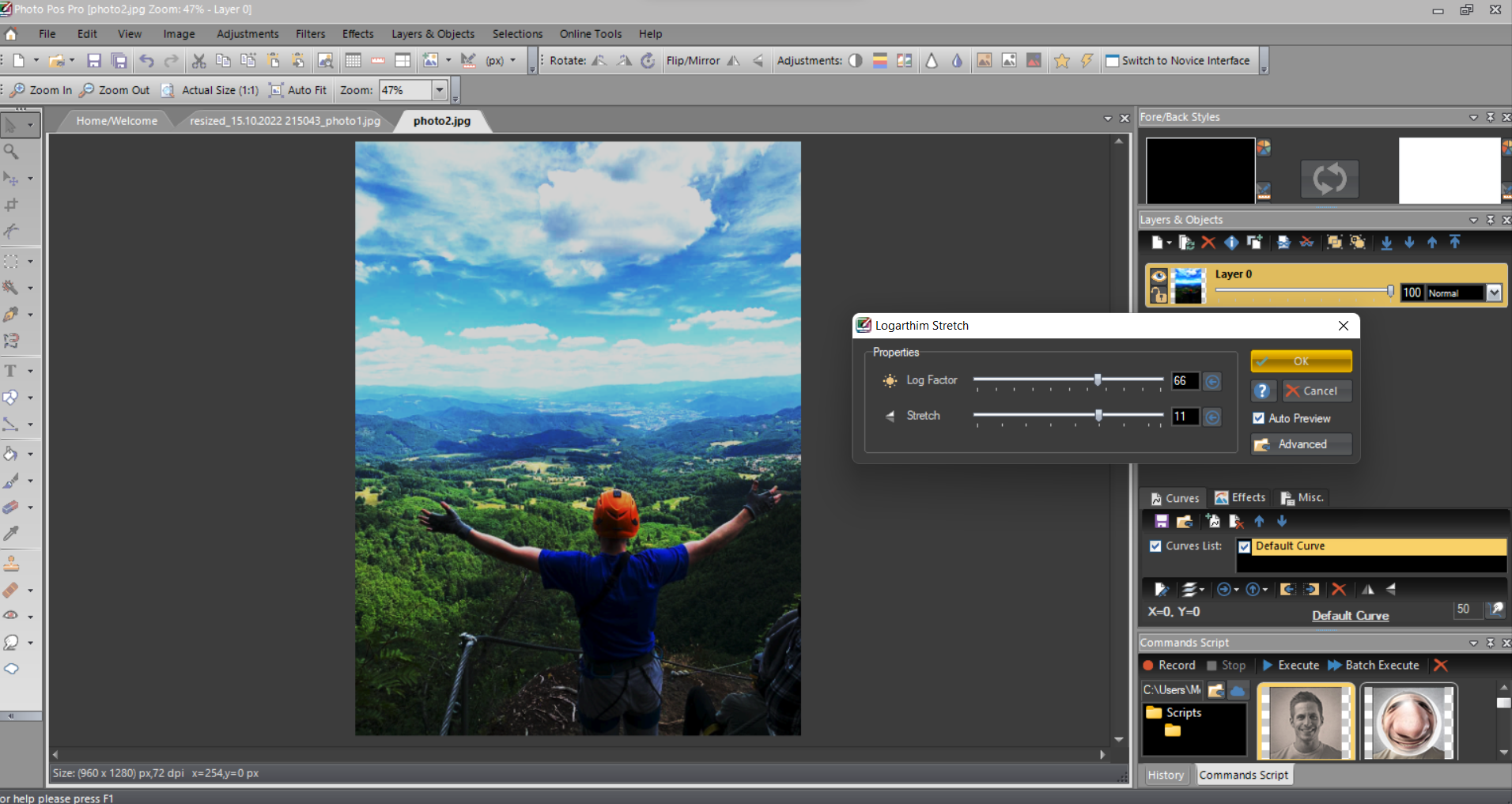Click the reset Stretch value button
The height and width of the screenshot is (804, 1512).
[1212, 417]
